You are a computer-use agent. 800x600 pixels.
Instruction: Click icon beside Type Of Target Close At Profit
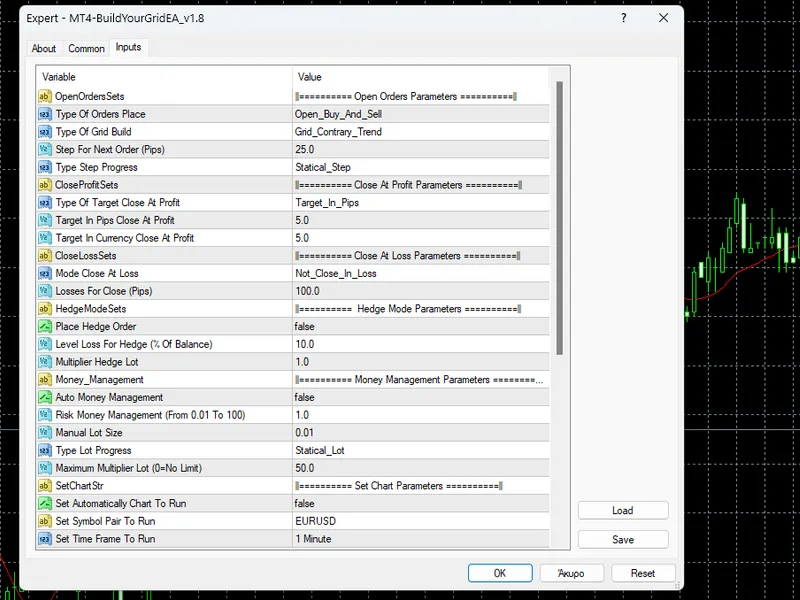pyautogui.click(x=45, y=203)
